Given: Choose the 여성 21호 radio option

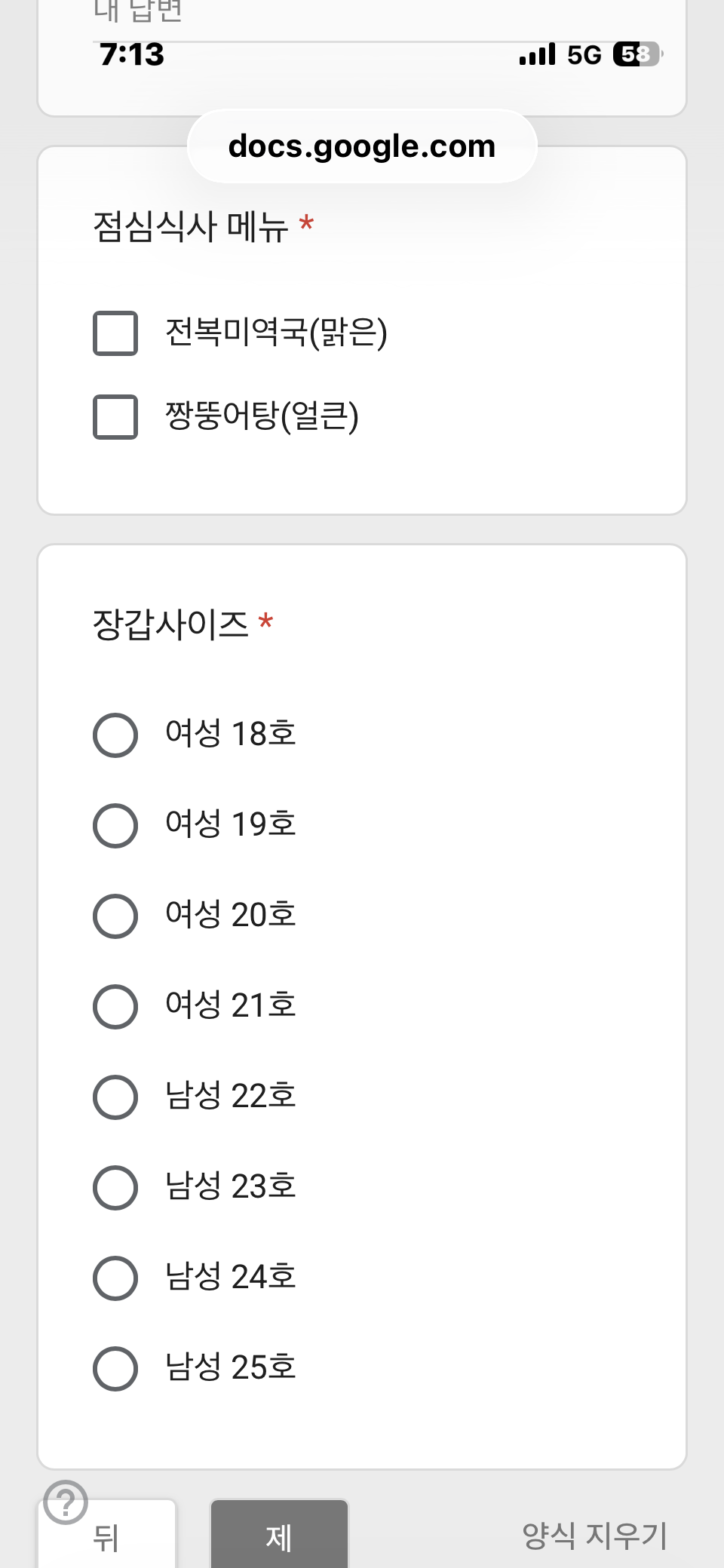Looking at the screenshot, I should [115, 1006].
